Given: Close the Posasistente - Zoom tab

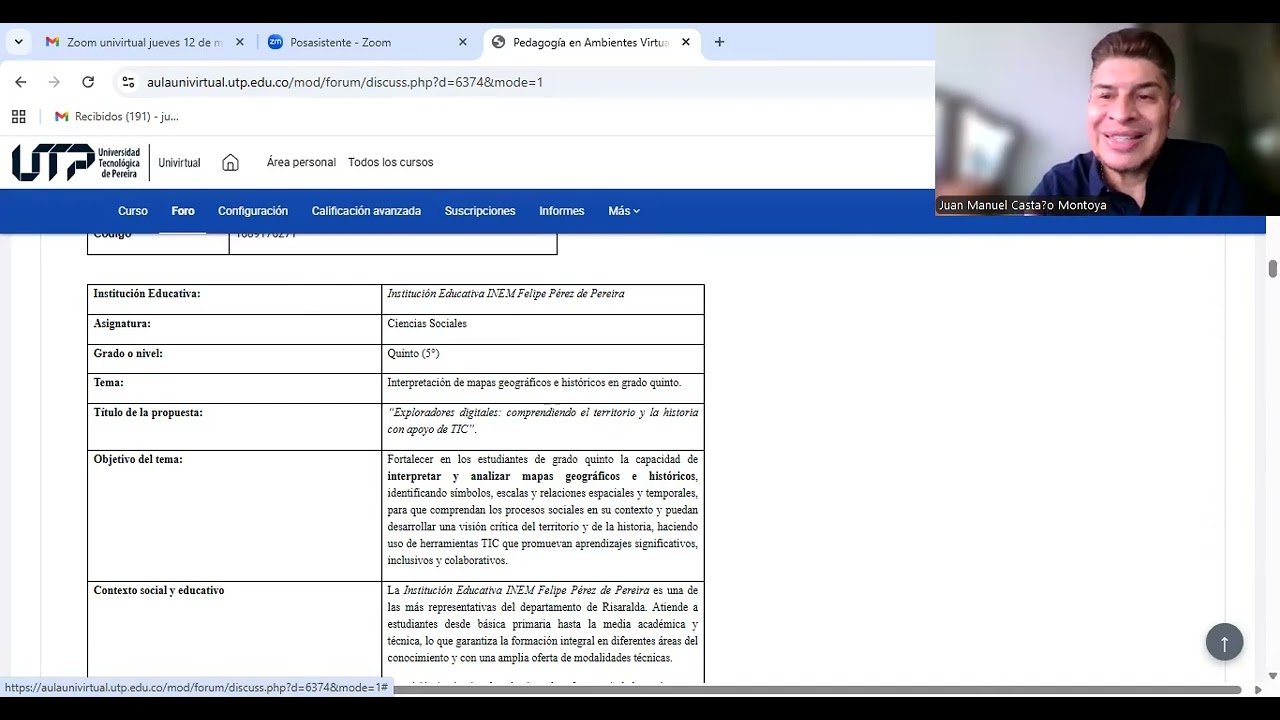Looking at the screenshot, I should [x=462, y=42].
